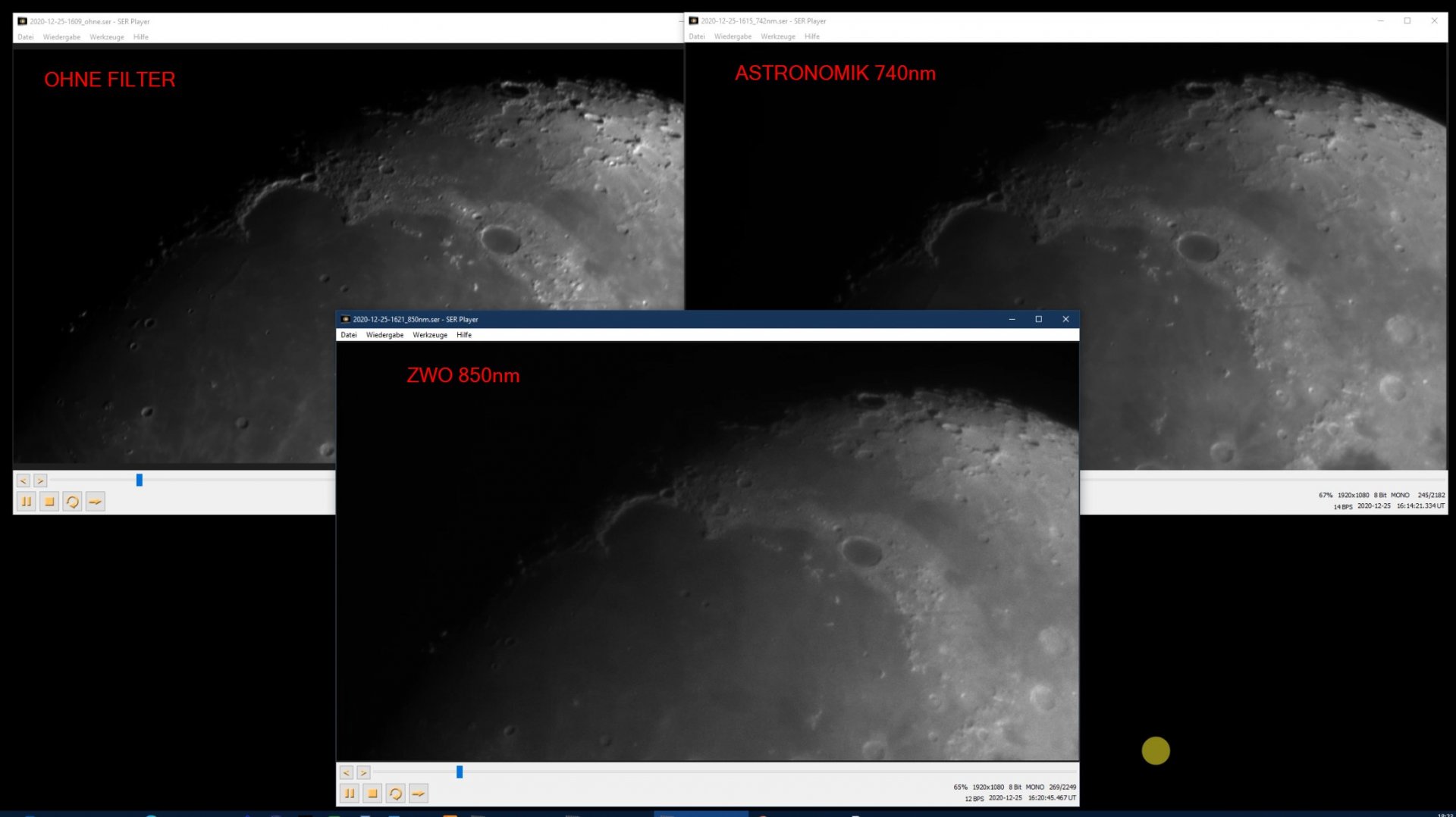Step forward one frame in ohne.ser player
The width and height of the screenshot is (1456, 817).
(x=40, y=480)
